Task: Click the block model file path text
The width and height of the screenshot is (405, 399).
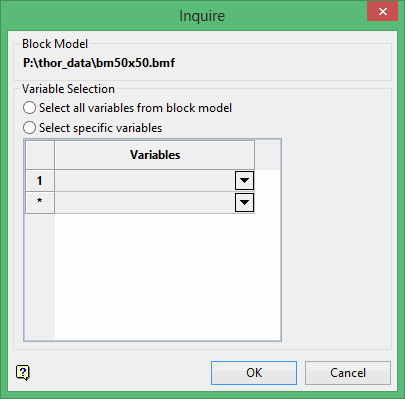Action: tap(99, 63)
